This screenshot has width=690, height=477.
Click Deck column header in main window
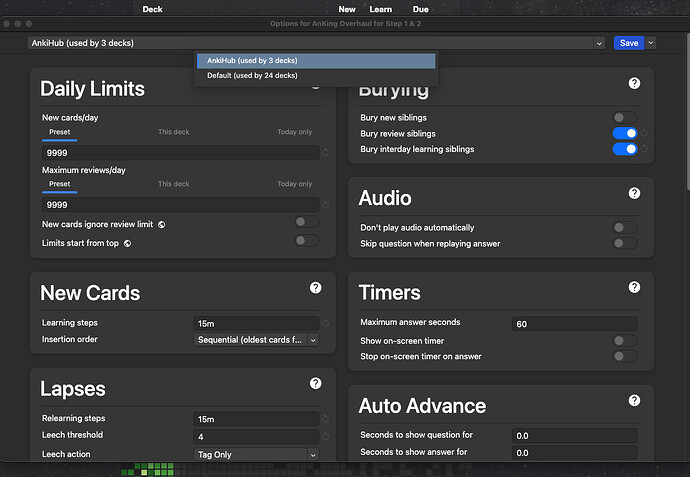pos(152,9)
